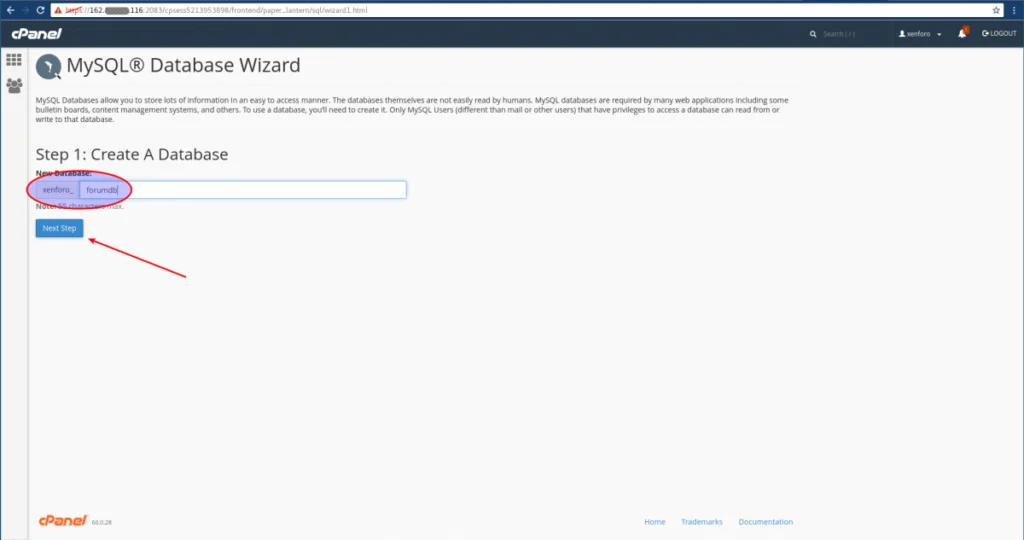The image size is (1024, 540).
Task: Open the notifications bell
Action: pos(963,33)
